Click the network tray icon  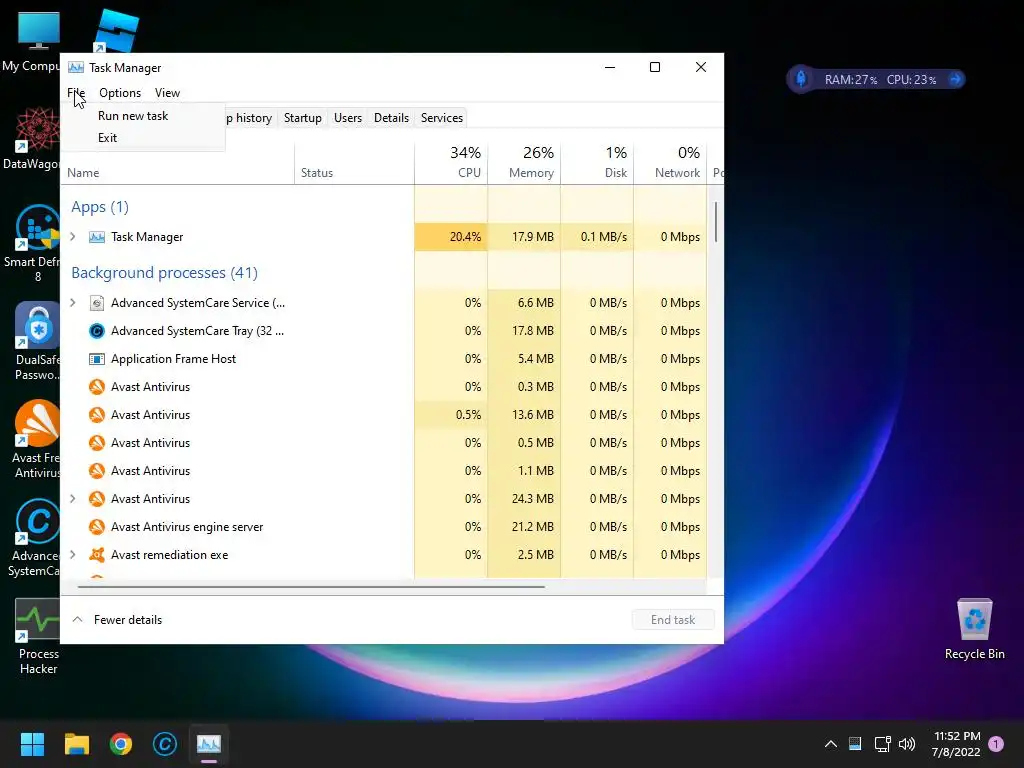(882, 744)
